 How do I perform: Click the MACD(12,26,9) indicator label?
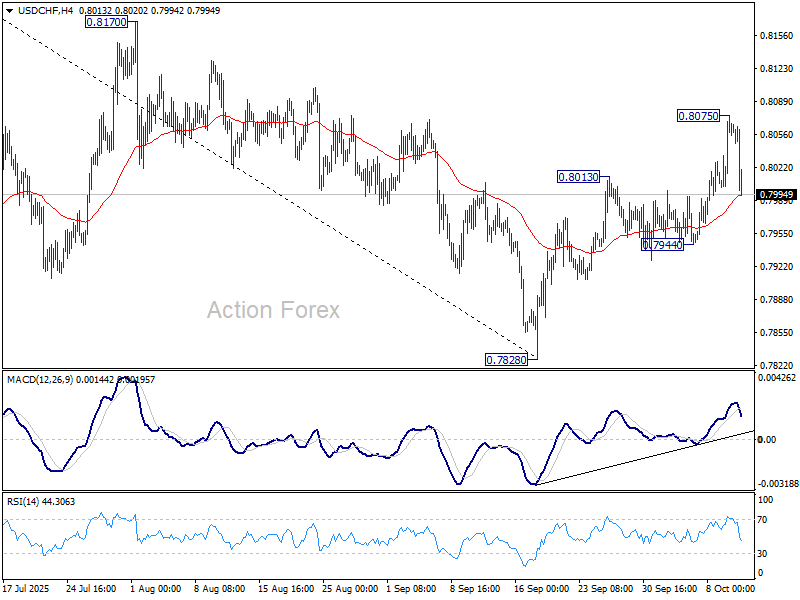tap(45, 380)
